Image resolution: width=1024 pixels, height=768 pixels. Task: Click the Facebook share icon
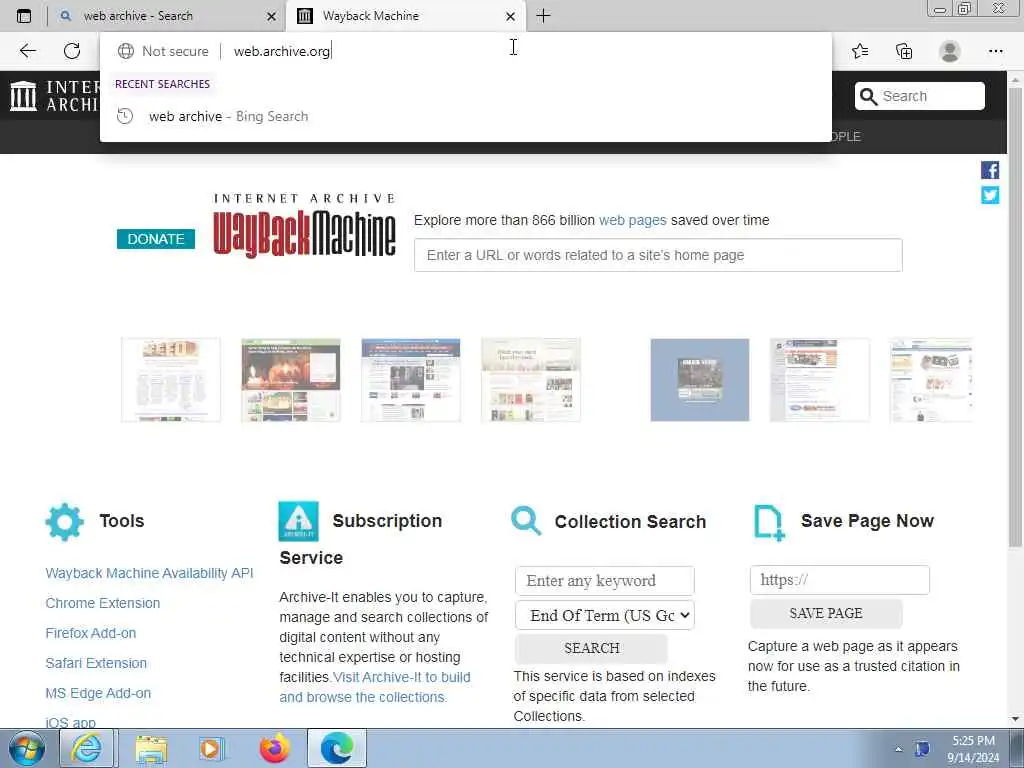(990, 170)
